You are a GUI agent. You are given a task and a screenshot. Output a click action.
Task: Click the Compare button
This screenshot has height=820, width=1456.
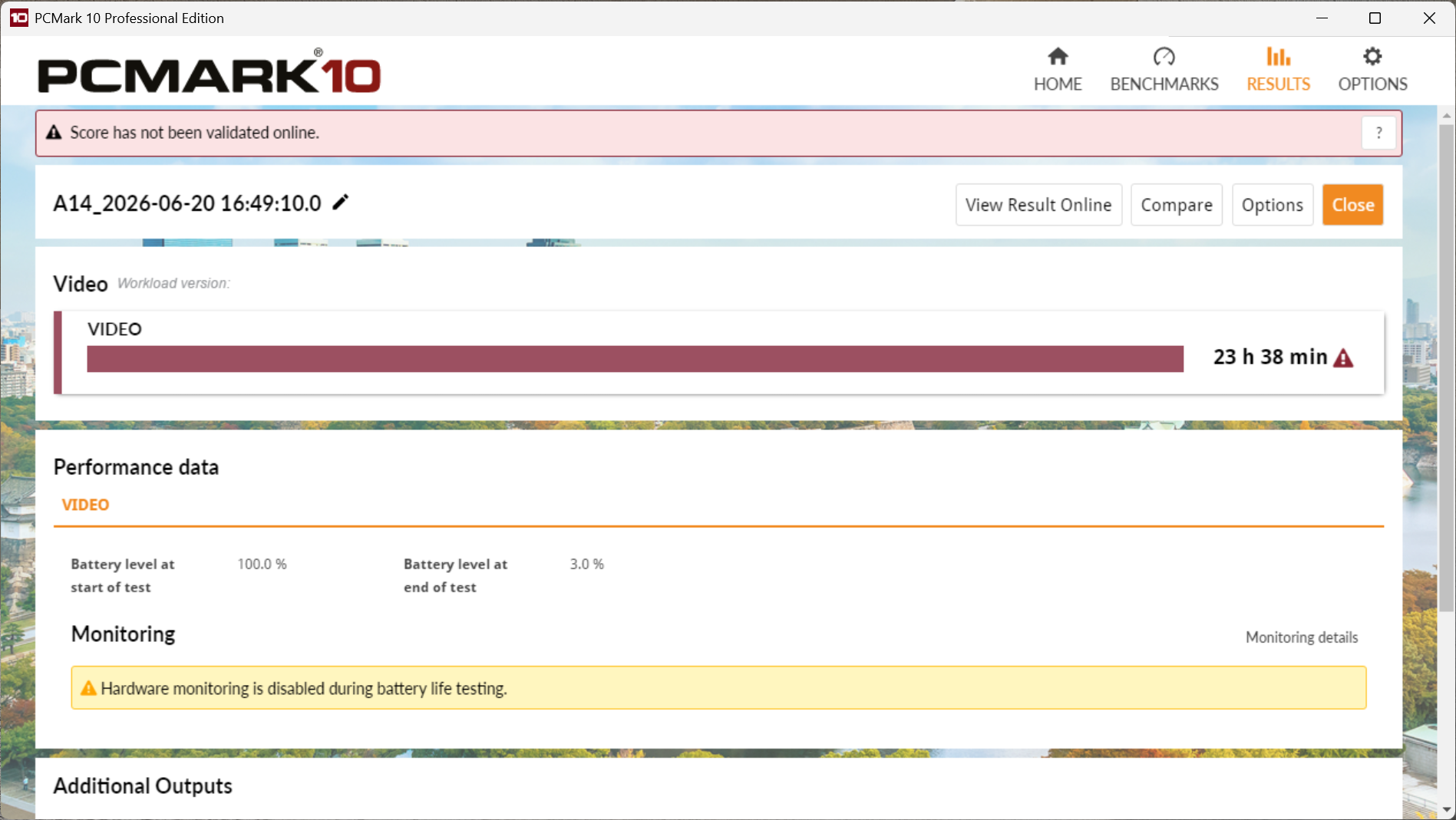[1177, 205]
